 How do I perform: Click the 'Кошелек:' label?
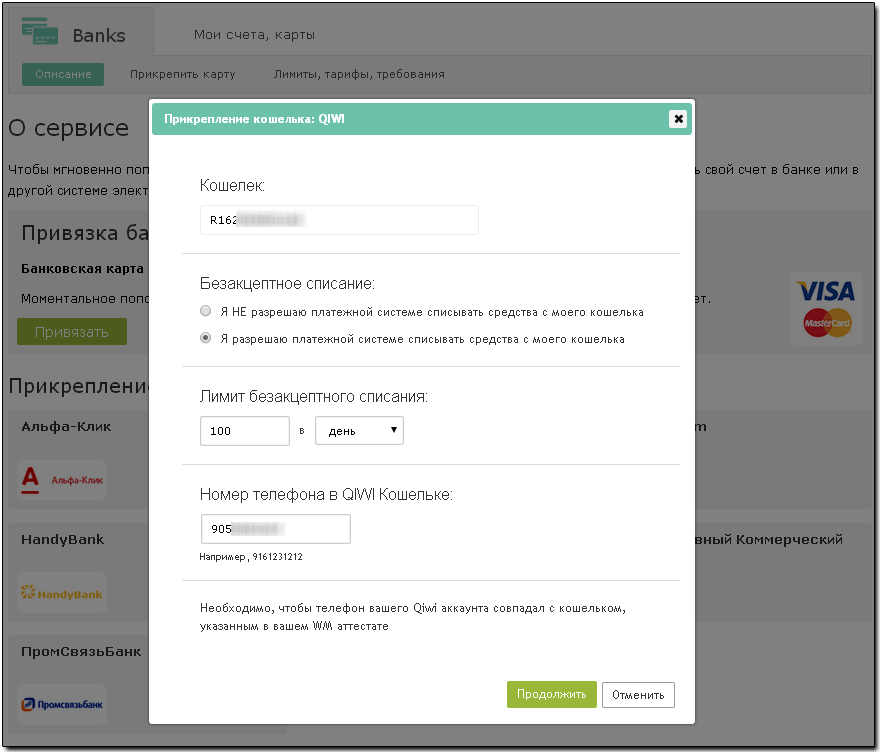click(232, 186)
